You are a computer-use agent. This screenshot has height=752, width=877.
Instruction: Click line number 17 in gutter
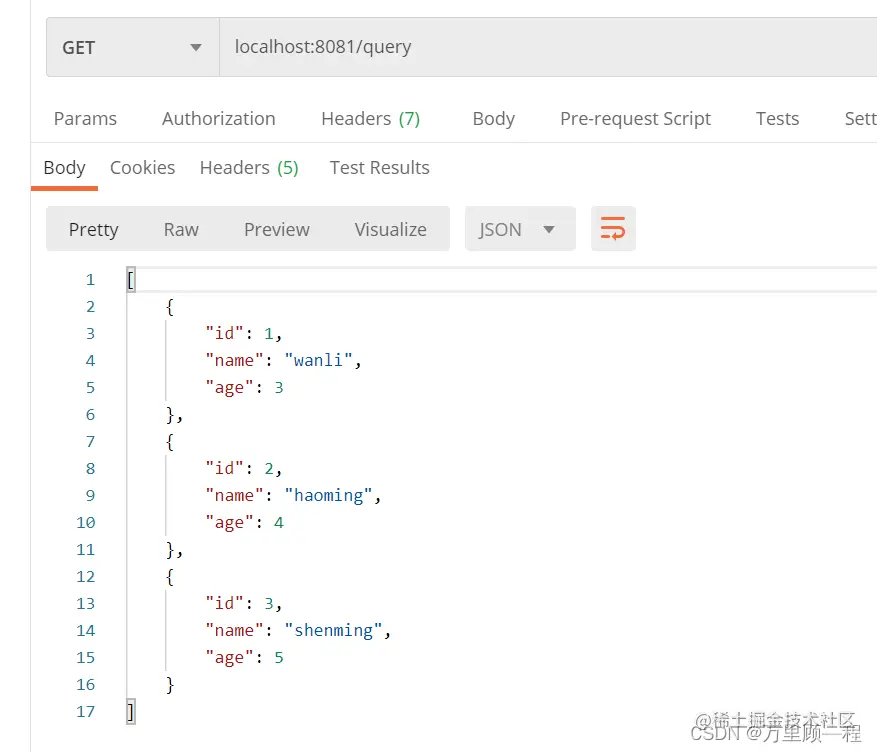click(86, 712)
